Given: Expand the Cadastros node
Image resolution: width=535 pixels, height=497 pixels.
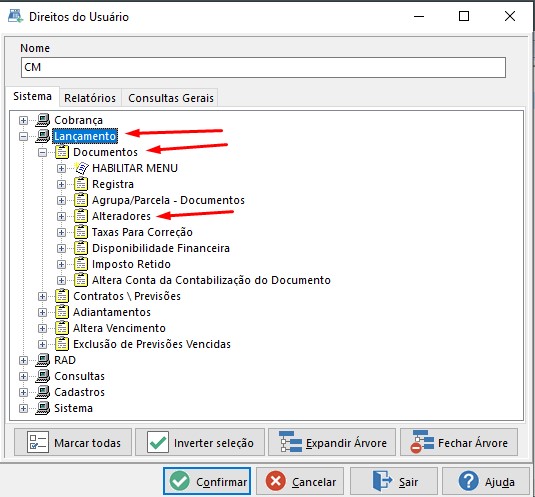Looking at the screenshot, I should [23, 393].
